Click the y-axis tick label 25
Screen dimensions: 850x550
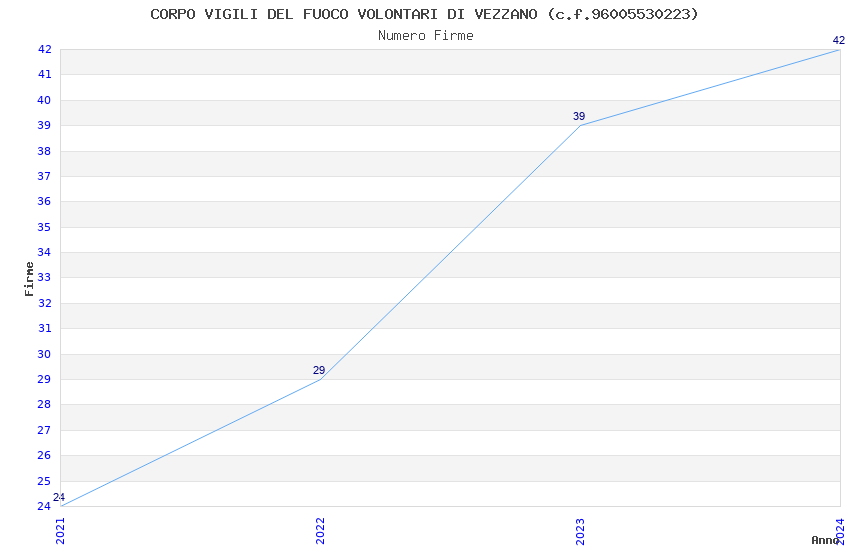(x=44, y=481)
